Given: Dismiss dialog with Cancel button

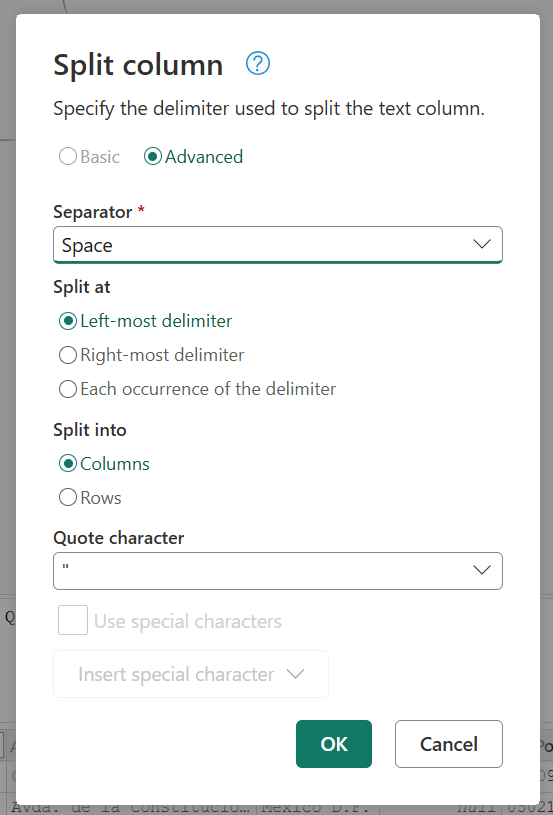Looking at the screenshot, I should click(x=449, y=744).
